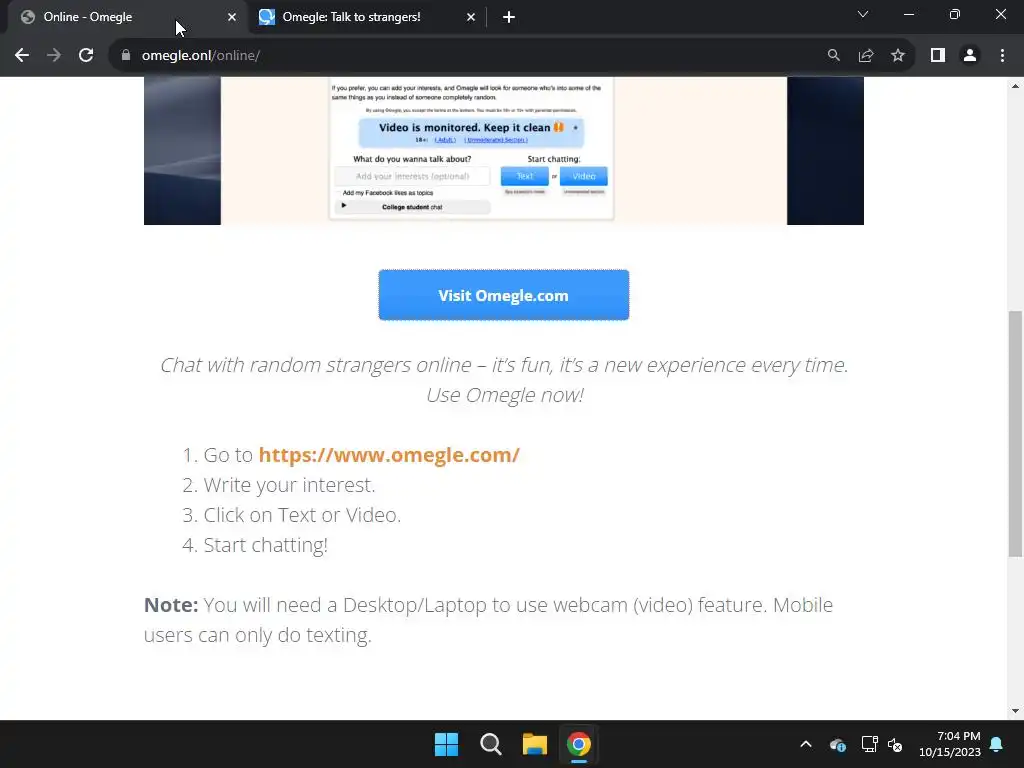
Task: Open Windows taskbar search
Action: pyautogui.click(x=490, y=744)
